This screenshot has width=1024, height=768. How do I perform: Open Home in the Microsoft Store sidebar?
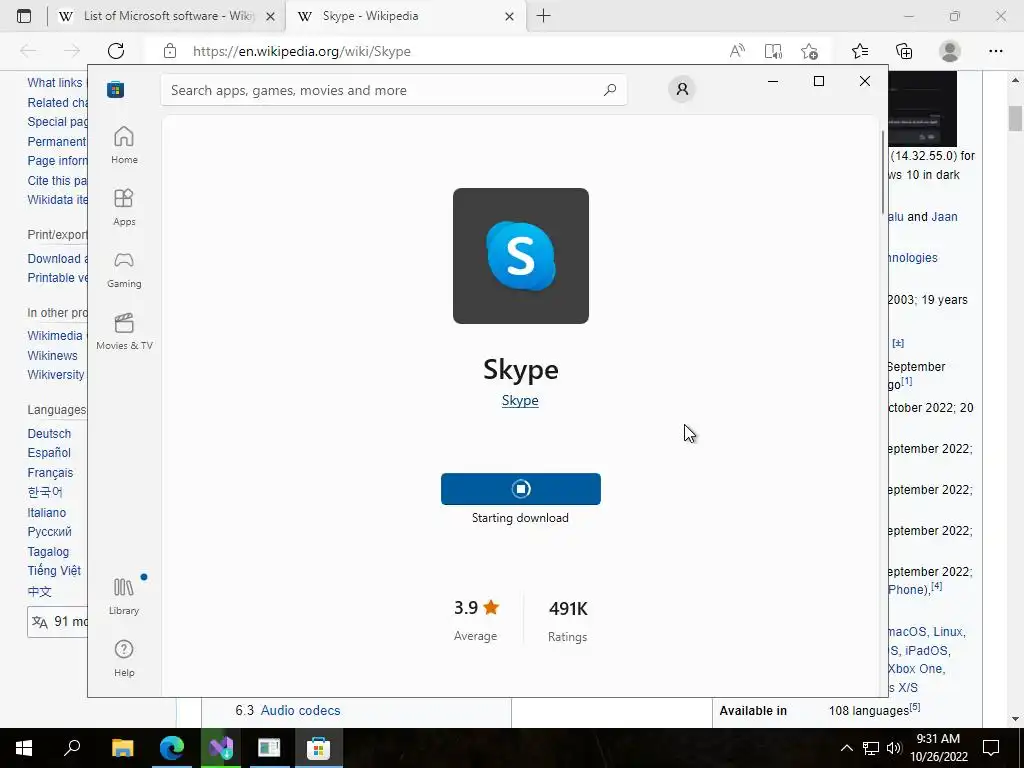[x=124, y=145]
